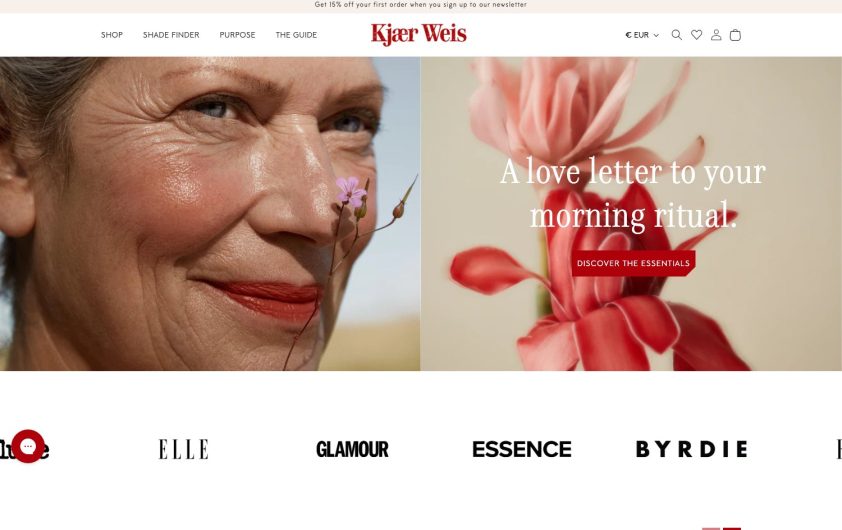Click the chevron beside EUR

656,35
